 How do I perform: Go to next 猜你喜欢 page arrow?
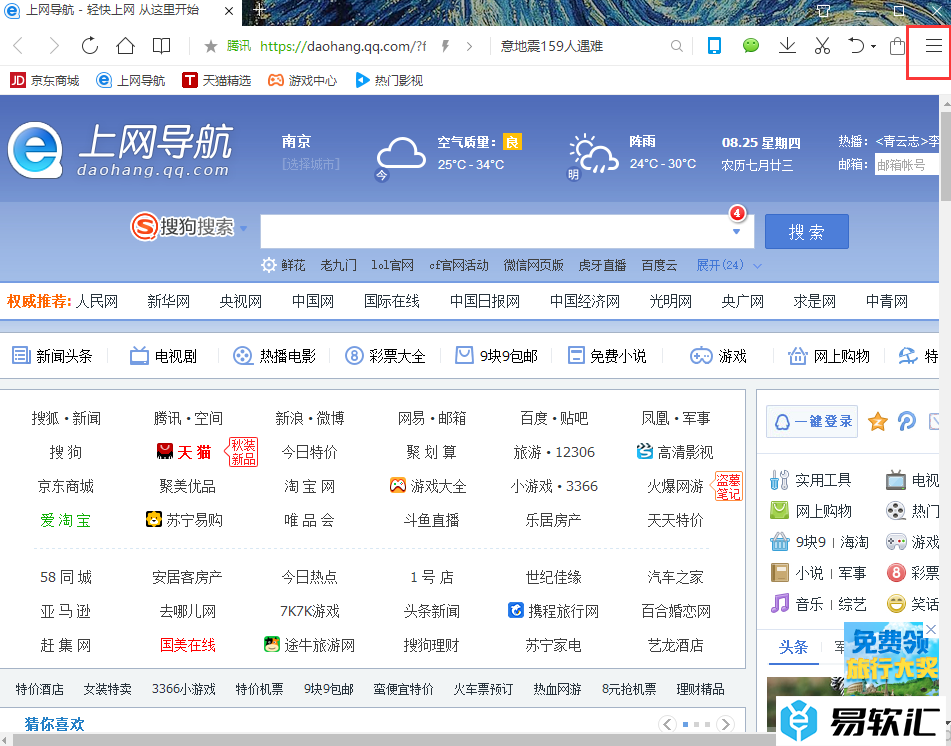(x=725, y=724)
